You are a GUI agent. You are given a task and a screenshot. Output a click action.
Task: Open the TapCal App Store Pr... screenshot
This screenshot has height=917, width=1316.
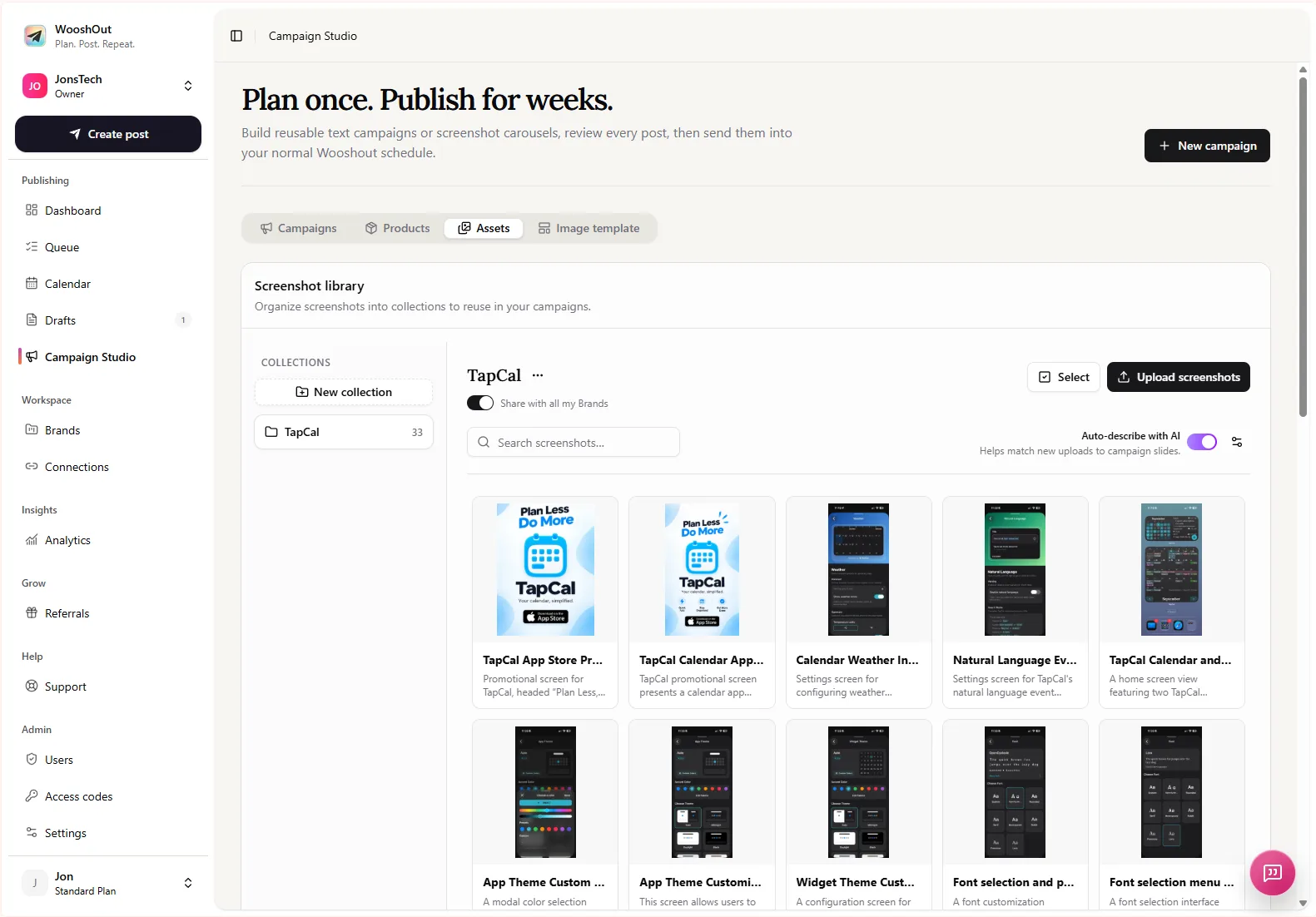point(545,602)
